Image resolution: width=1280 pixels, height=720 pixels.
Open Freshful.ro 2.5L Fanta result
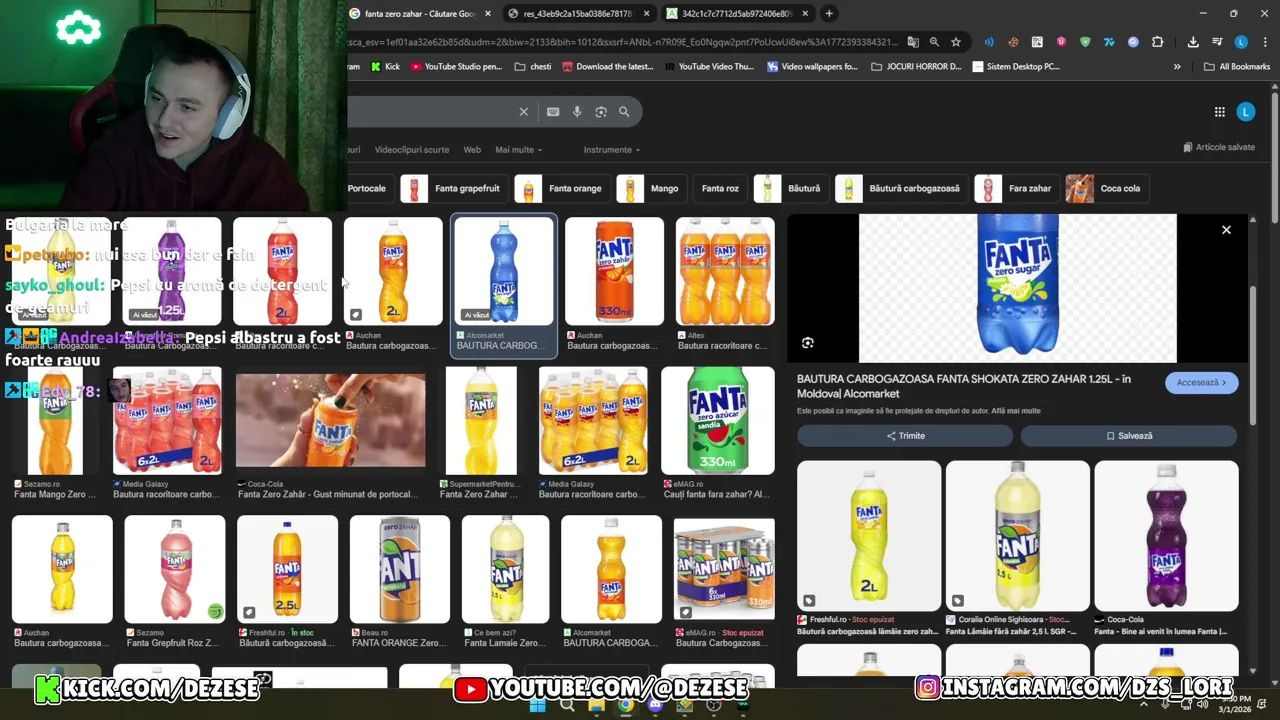click(x=287, y=570)
